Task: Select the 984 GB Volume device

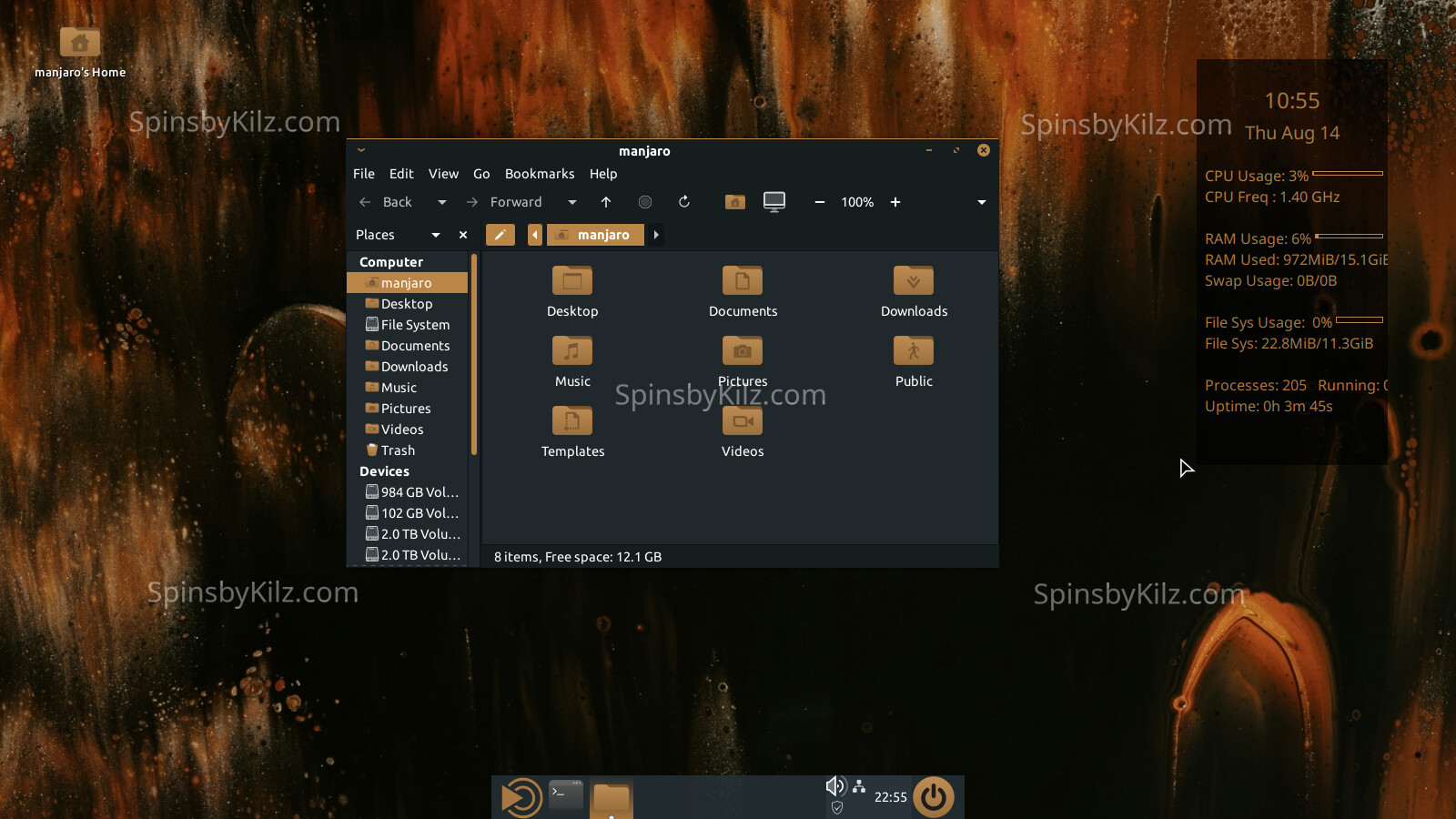Action: [x=408, y=492]
